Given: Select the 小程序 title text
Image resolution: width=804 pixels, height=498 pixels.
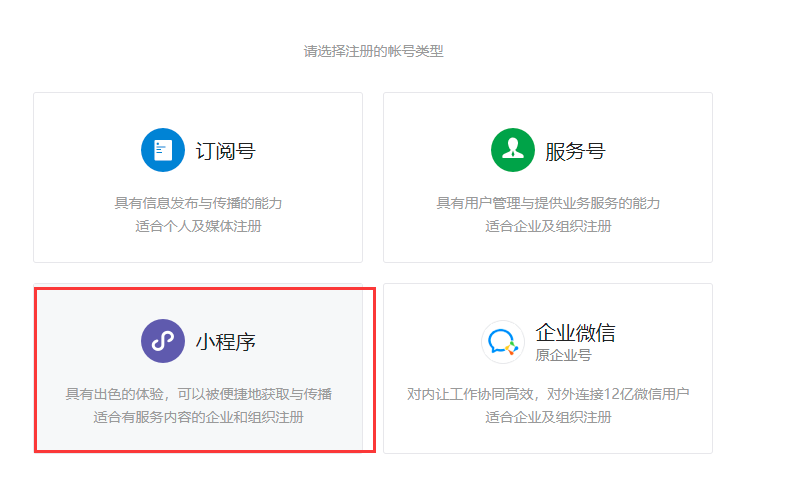Looking at the screenshot, I should point(226,342).
